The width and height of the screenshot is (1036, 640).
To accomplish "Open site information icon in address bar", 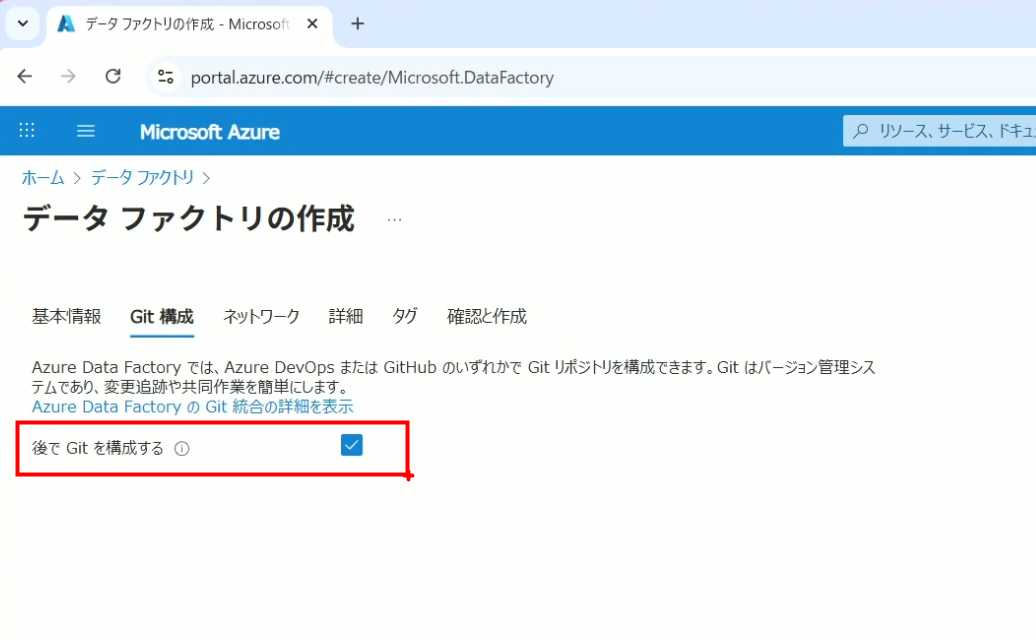I will tap(166, 77).
